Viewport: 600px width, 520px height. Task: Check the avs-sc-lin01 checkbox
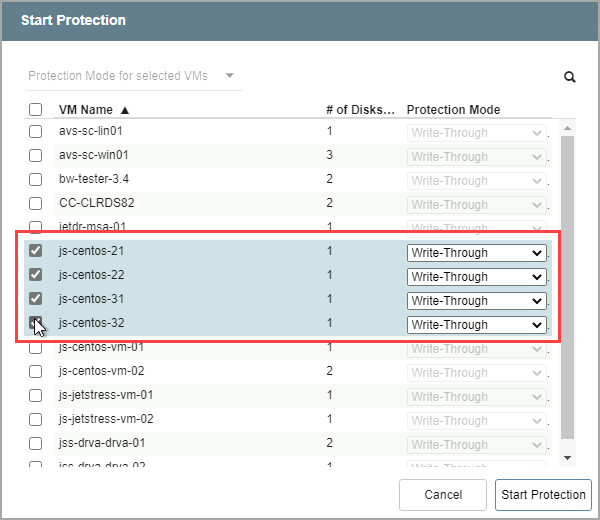pos(35,131)
